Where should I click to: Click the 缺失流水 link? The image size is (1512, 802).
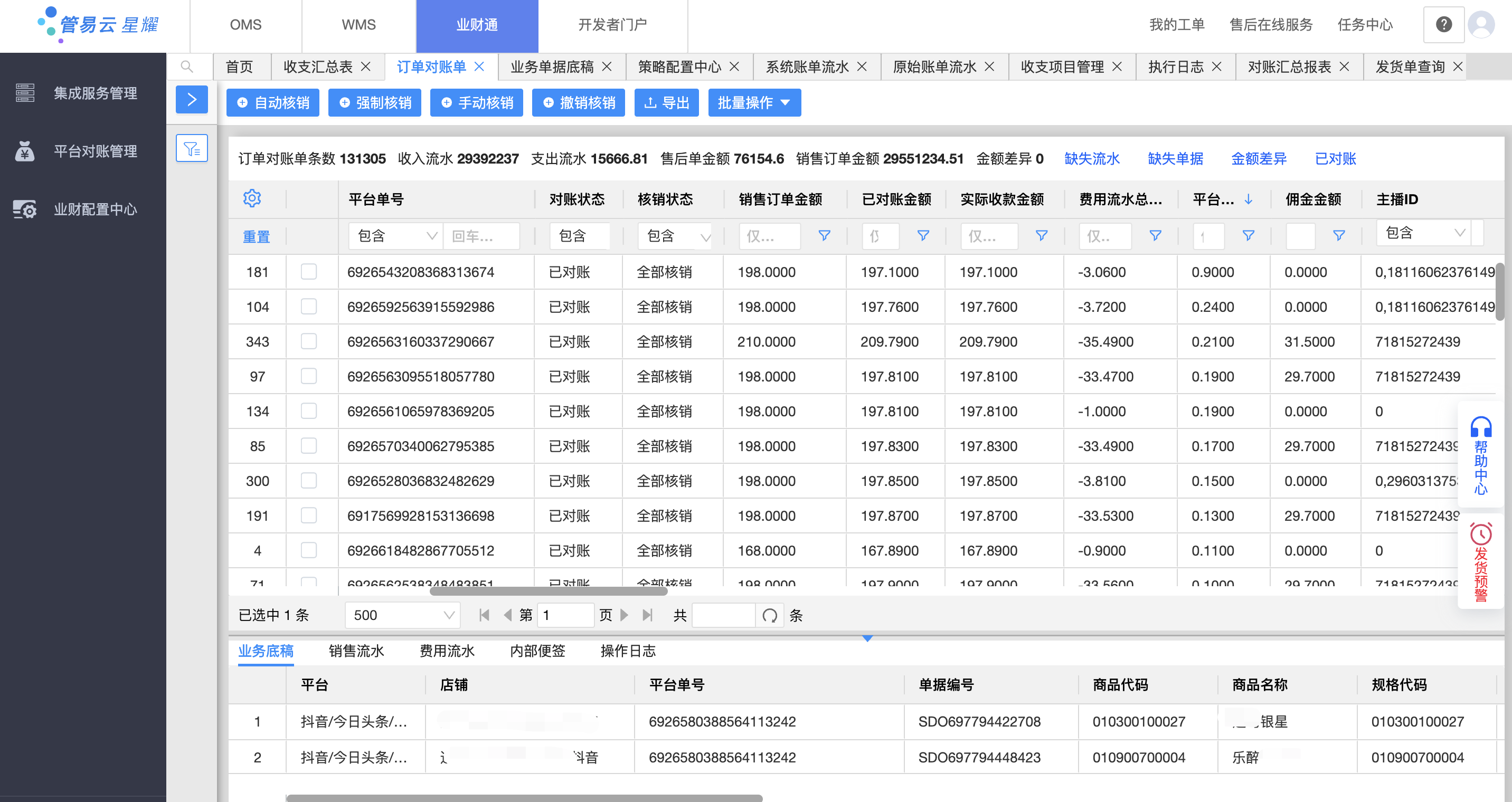click(1092, 158)
